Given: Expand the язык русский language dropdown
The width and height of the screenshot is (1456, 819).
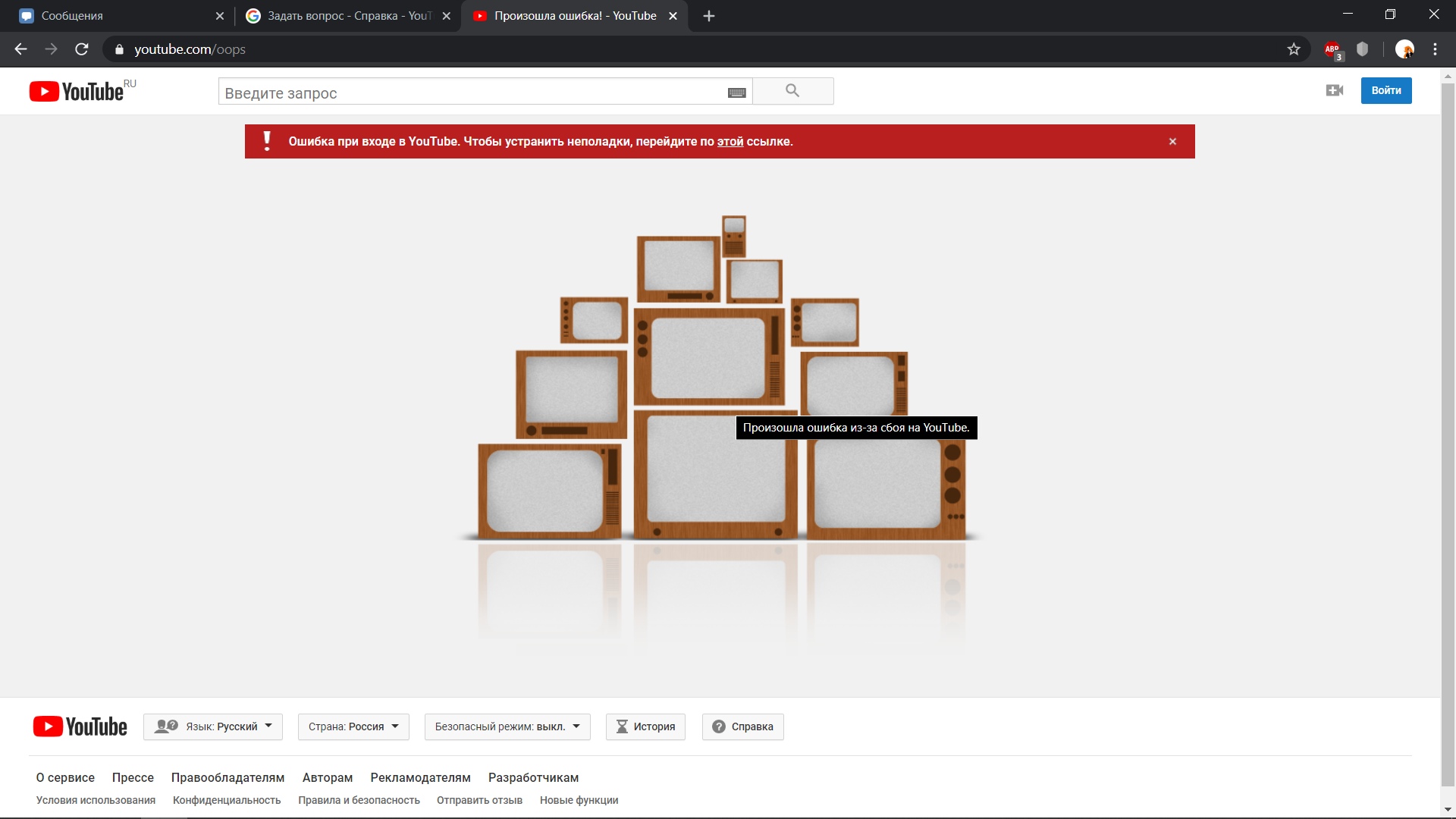Looking at the screenshot, I should (215, 727).
